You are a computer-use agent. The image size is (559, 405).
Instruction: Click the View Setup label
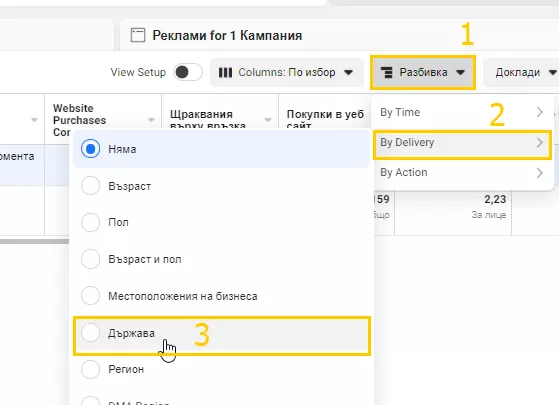click(x=138, y=72)
